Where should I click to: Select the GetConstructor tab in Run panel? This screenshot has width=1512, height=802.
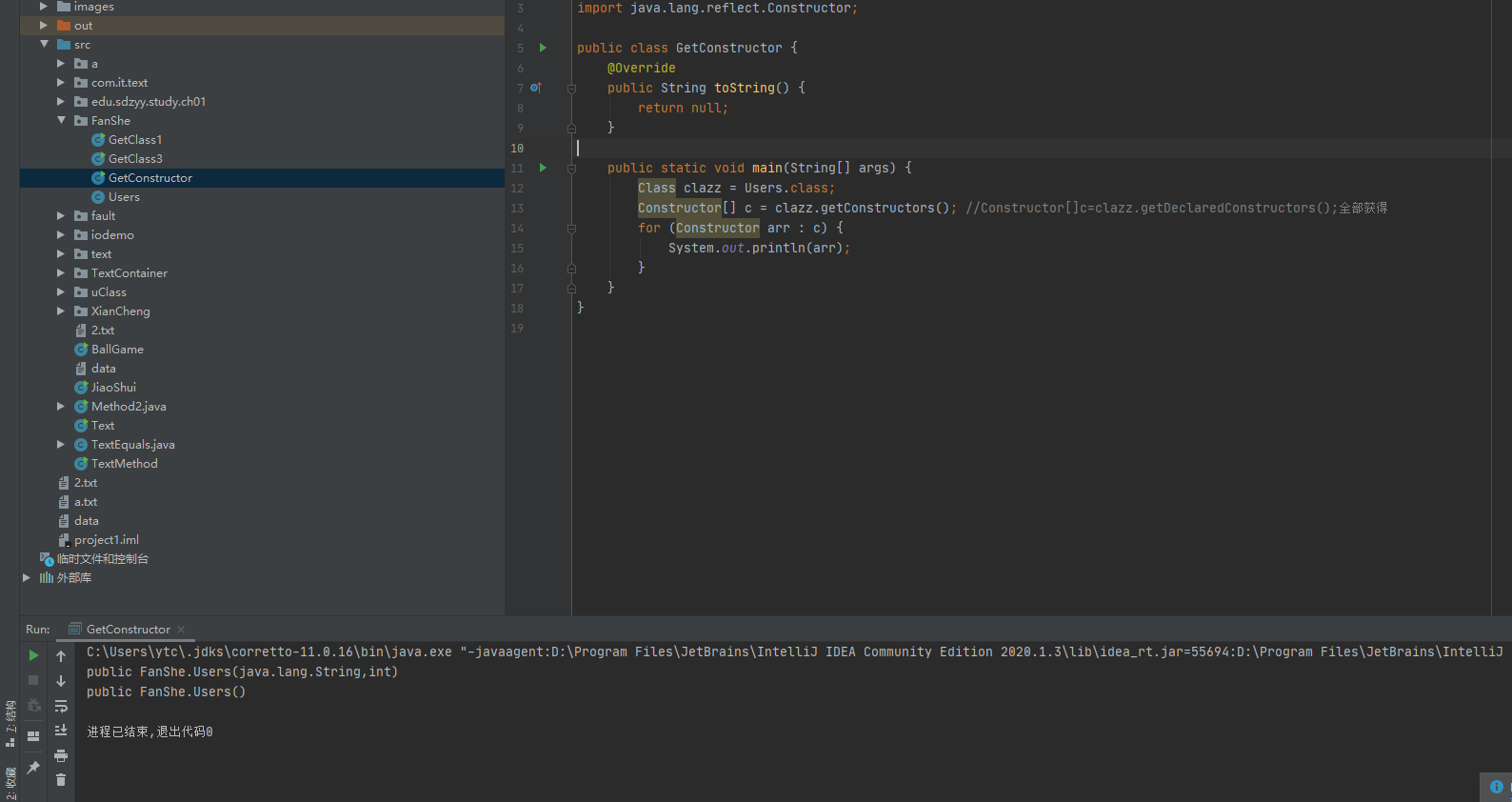click(128, 630)
